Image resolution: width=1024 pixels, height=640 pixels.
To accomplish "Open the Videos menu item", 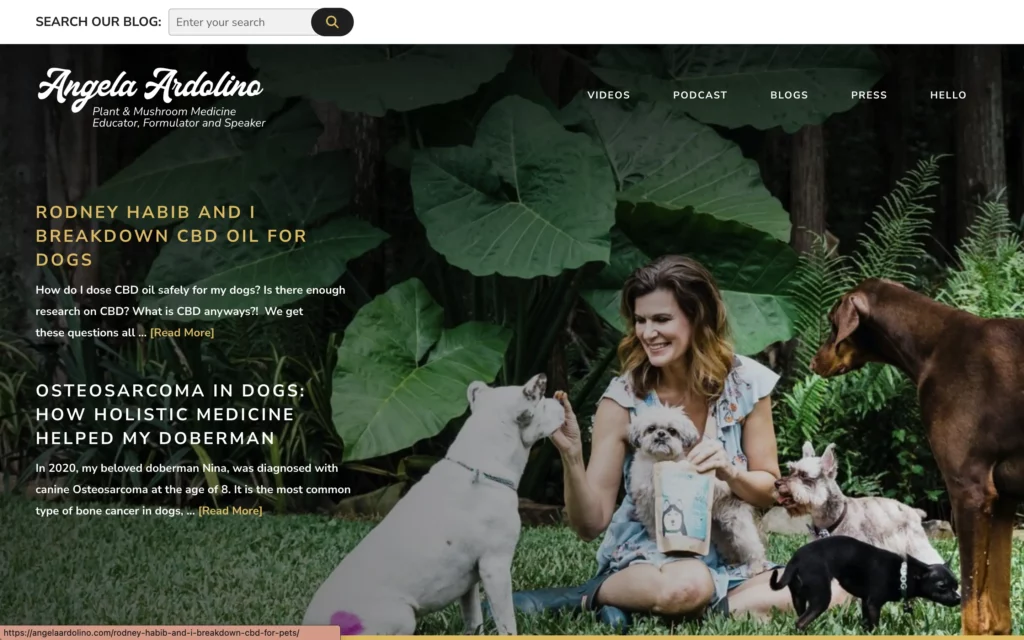I will 608,95.
